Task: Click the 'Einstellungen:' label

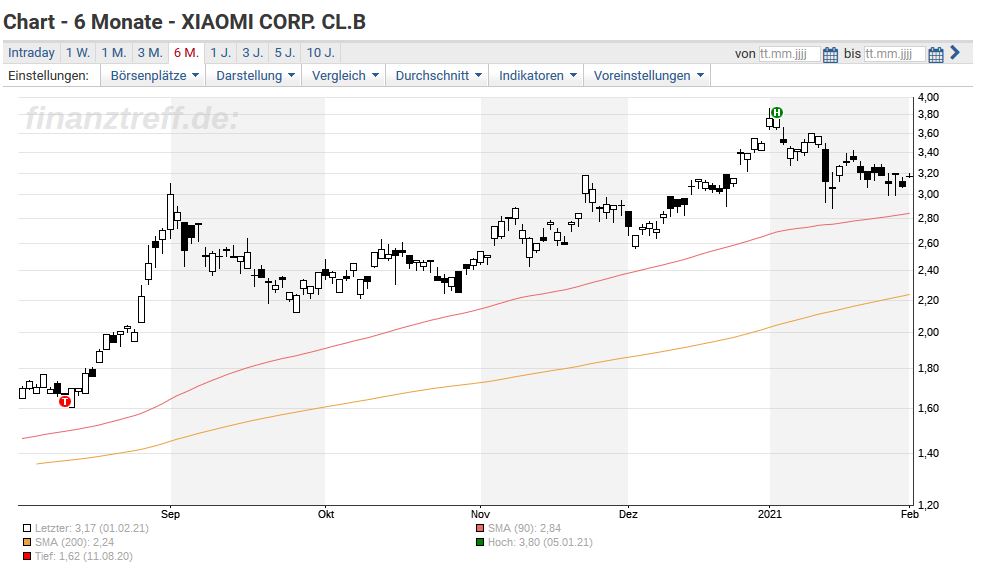Action: point(48,75)
